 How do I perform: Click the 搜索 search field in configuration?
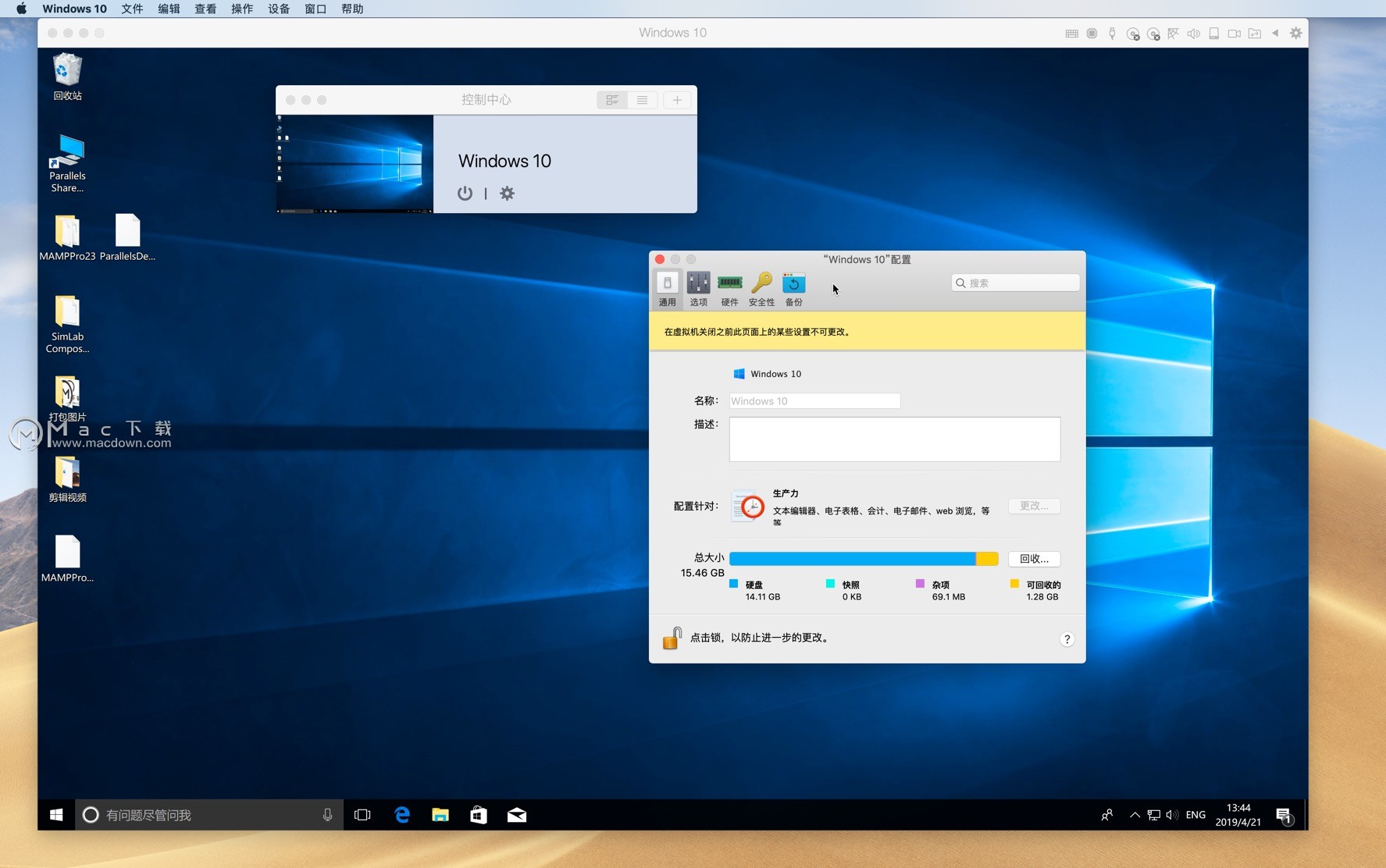(x=1015, y=283)
